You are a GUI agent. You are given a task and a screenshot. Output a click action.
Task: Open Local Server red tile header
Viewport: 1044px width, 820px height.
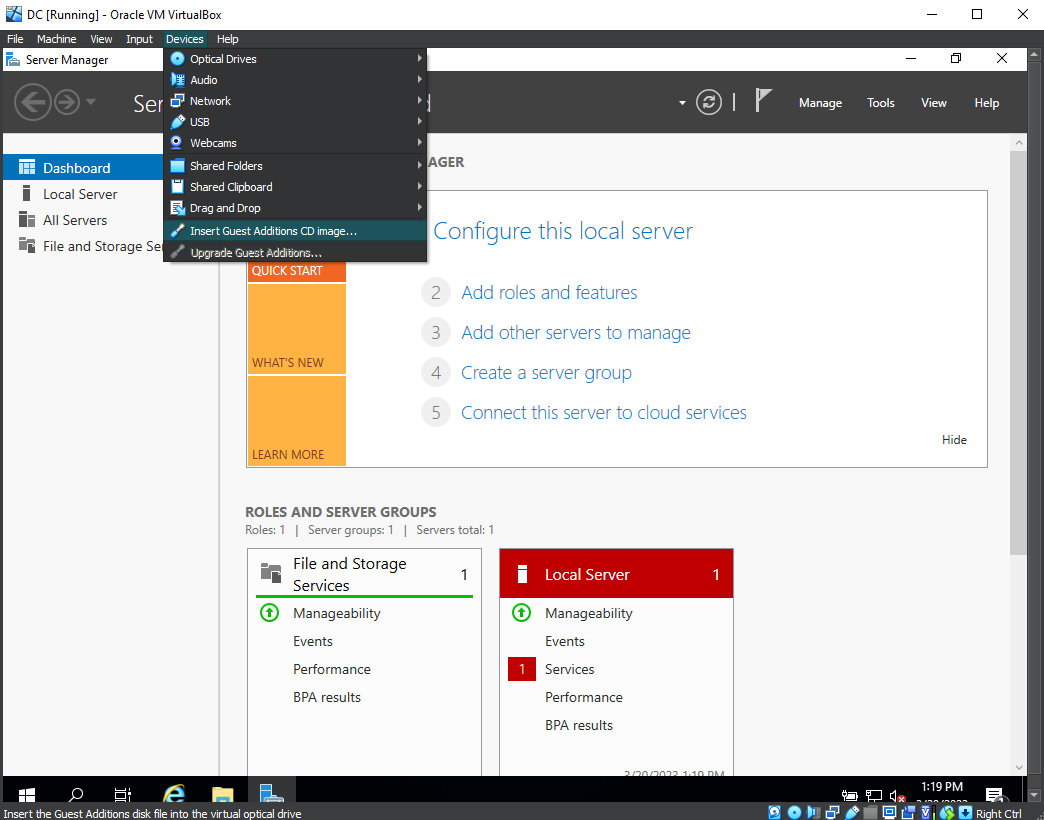[x=616, y=574]
